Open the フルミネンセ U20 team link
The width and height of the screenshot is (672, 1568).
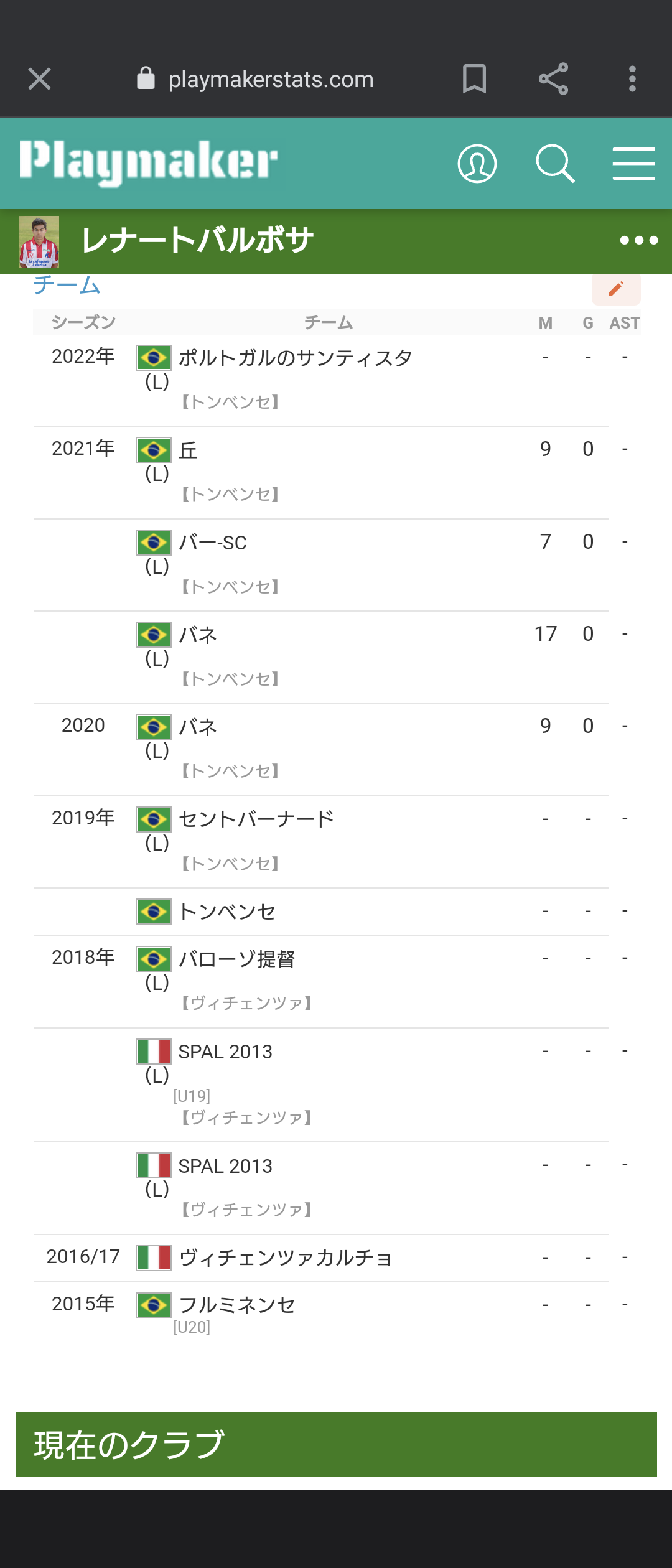coord(237,1305)
